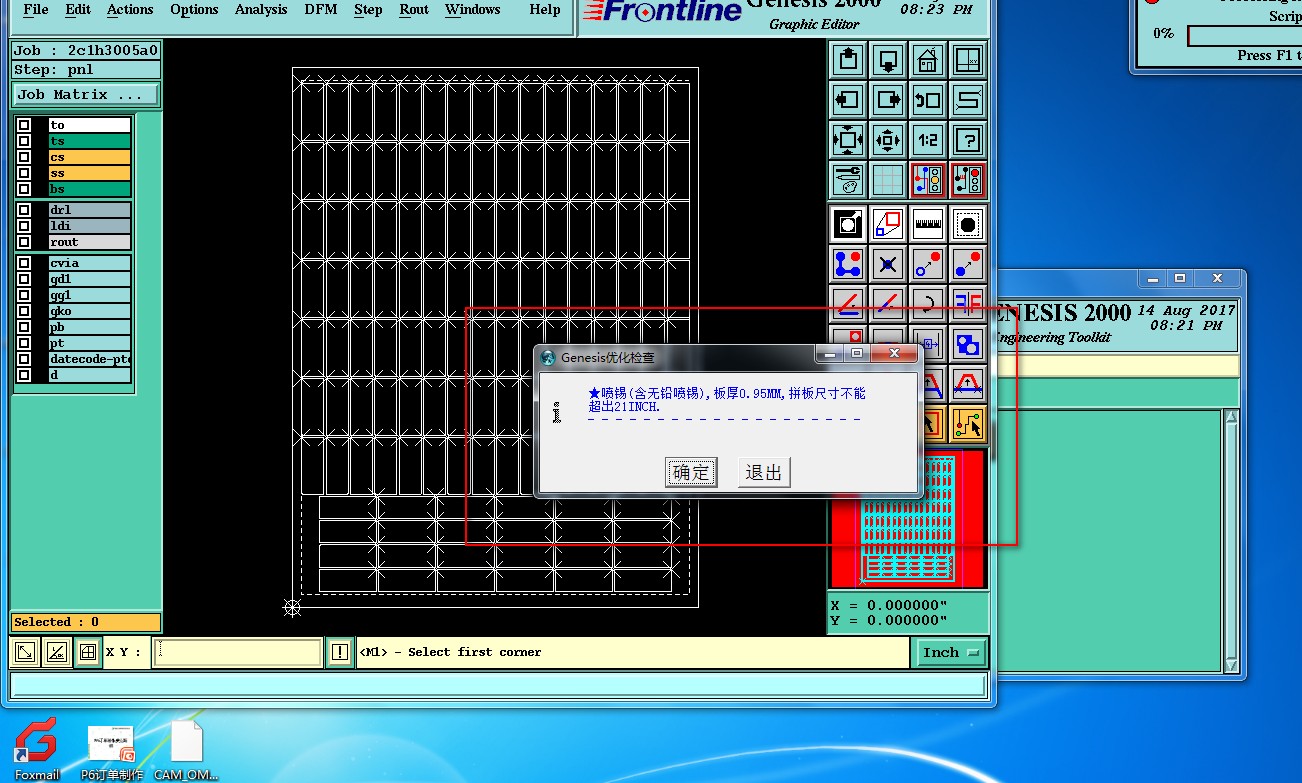Click the red and blue rectangle area tool

(888, 224)
